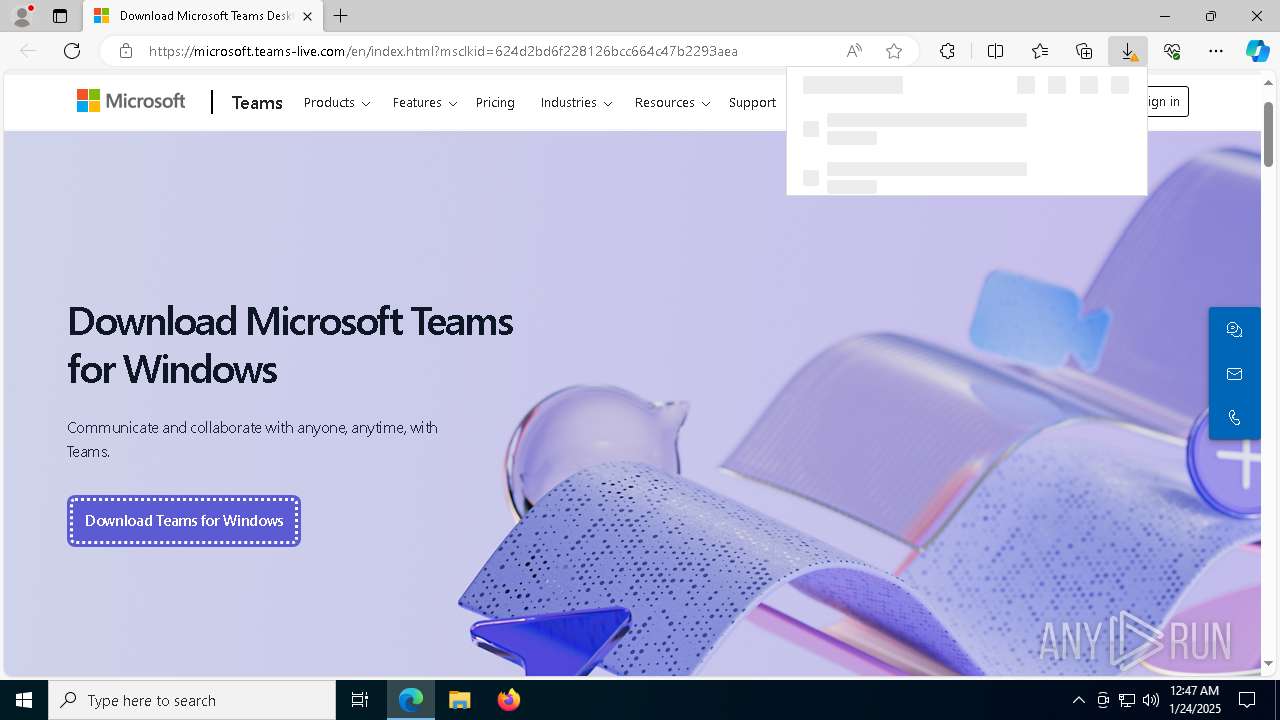Click the phone contact icon
Screen dimensions: 1280x720
pyautogui.click(x=1234, y=418)
